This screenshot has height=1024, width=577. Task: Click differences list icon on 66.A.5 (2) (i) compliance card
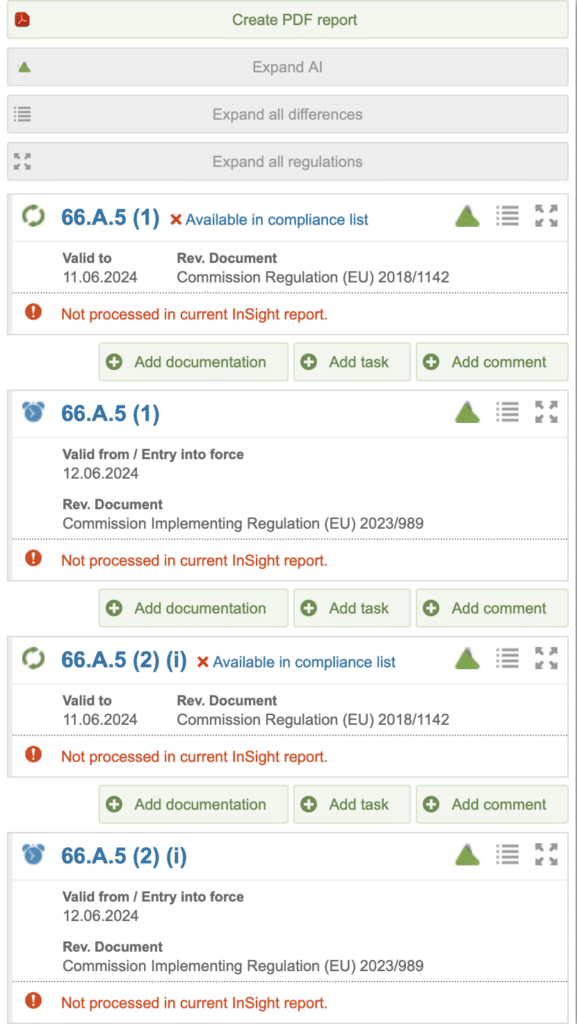[507, 658]
